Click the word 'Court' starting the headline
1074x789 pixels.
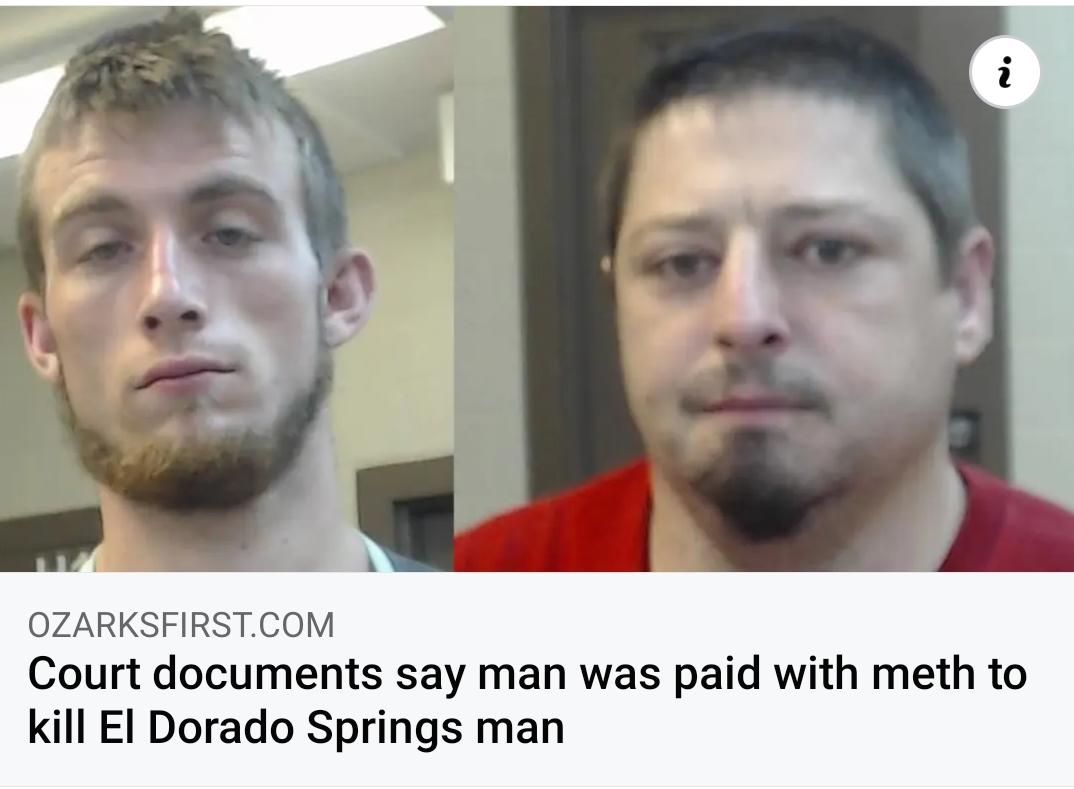(84, 674)
